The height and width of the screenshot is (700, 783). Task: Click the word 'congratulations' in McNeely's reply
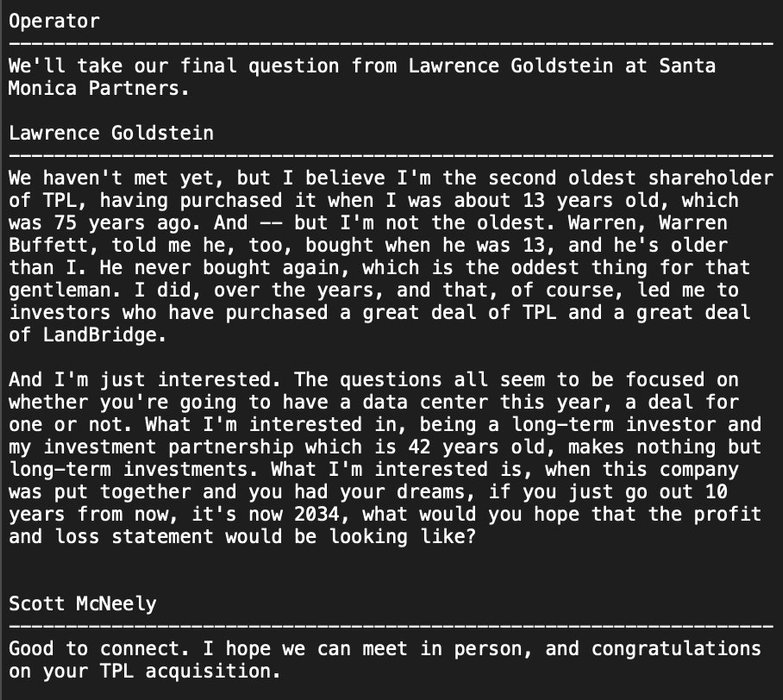click(x=676, y=649)
